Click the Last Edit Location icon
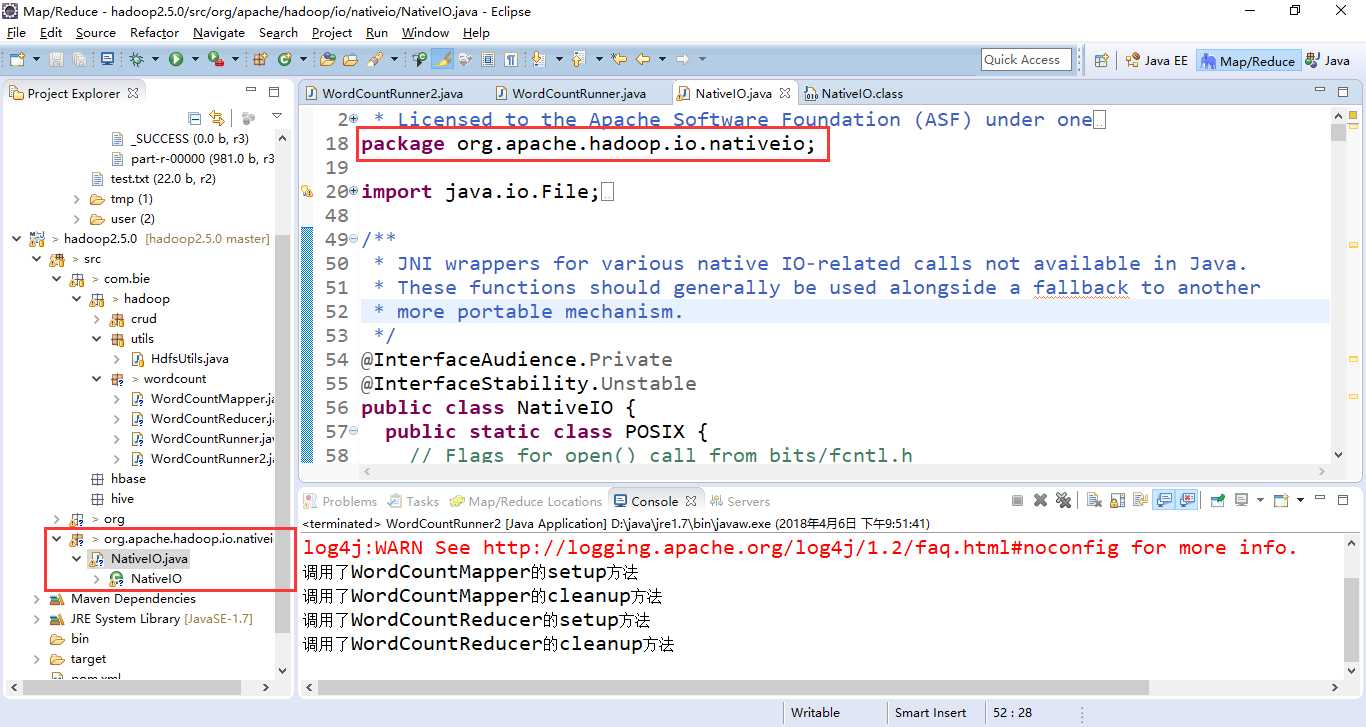Viewport: 1366px width, 727px height. pos(619,60)
